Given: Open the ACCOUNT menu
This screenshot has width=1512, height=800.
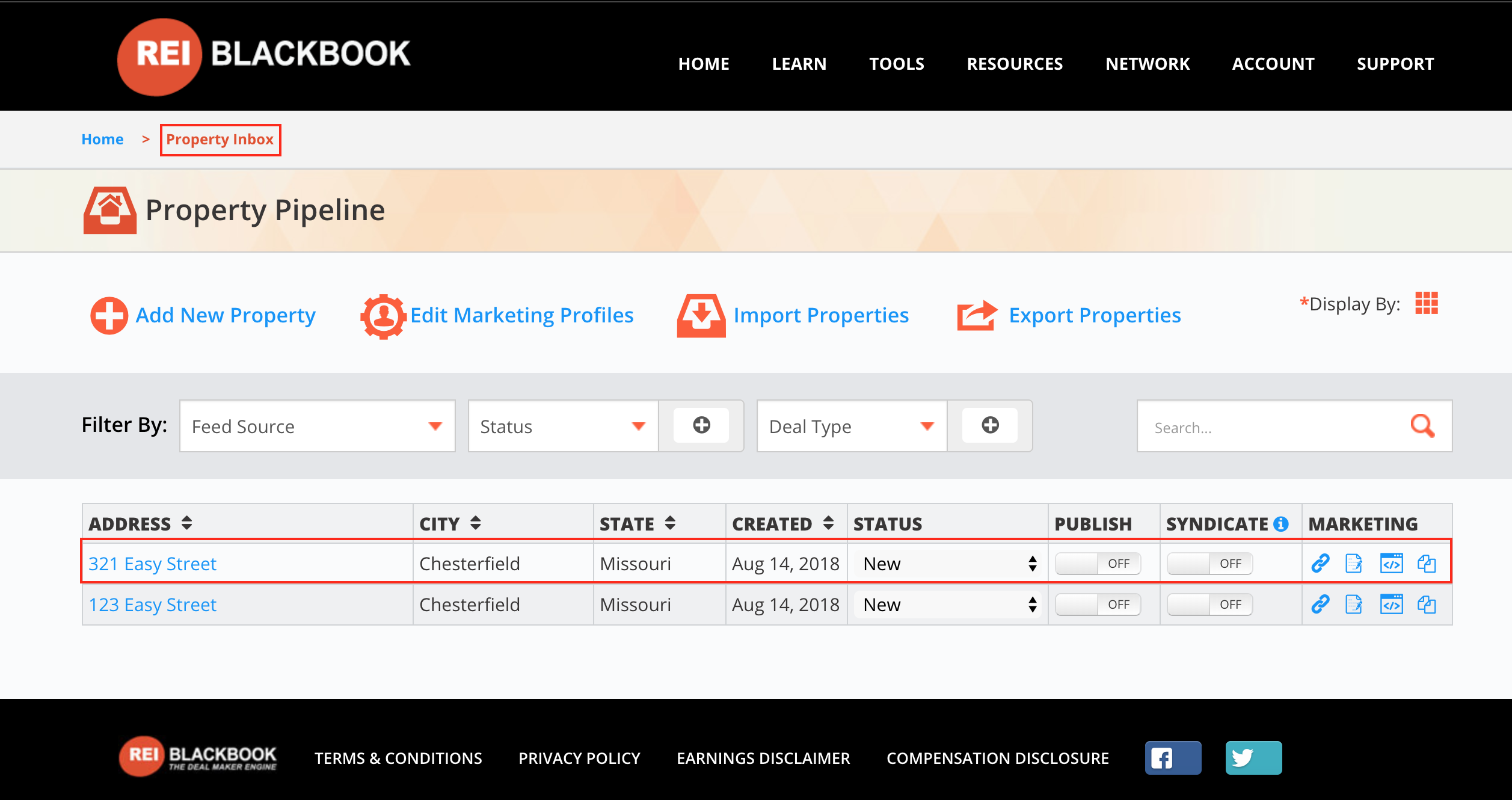Looking at the screenshot, I should pyautogui.click(x=1273, y=64).
